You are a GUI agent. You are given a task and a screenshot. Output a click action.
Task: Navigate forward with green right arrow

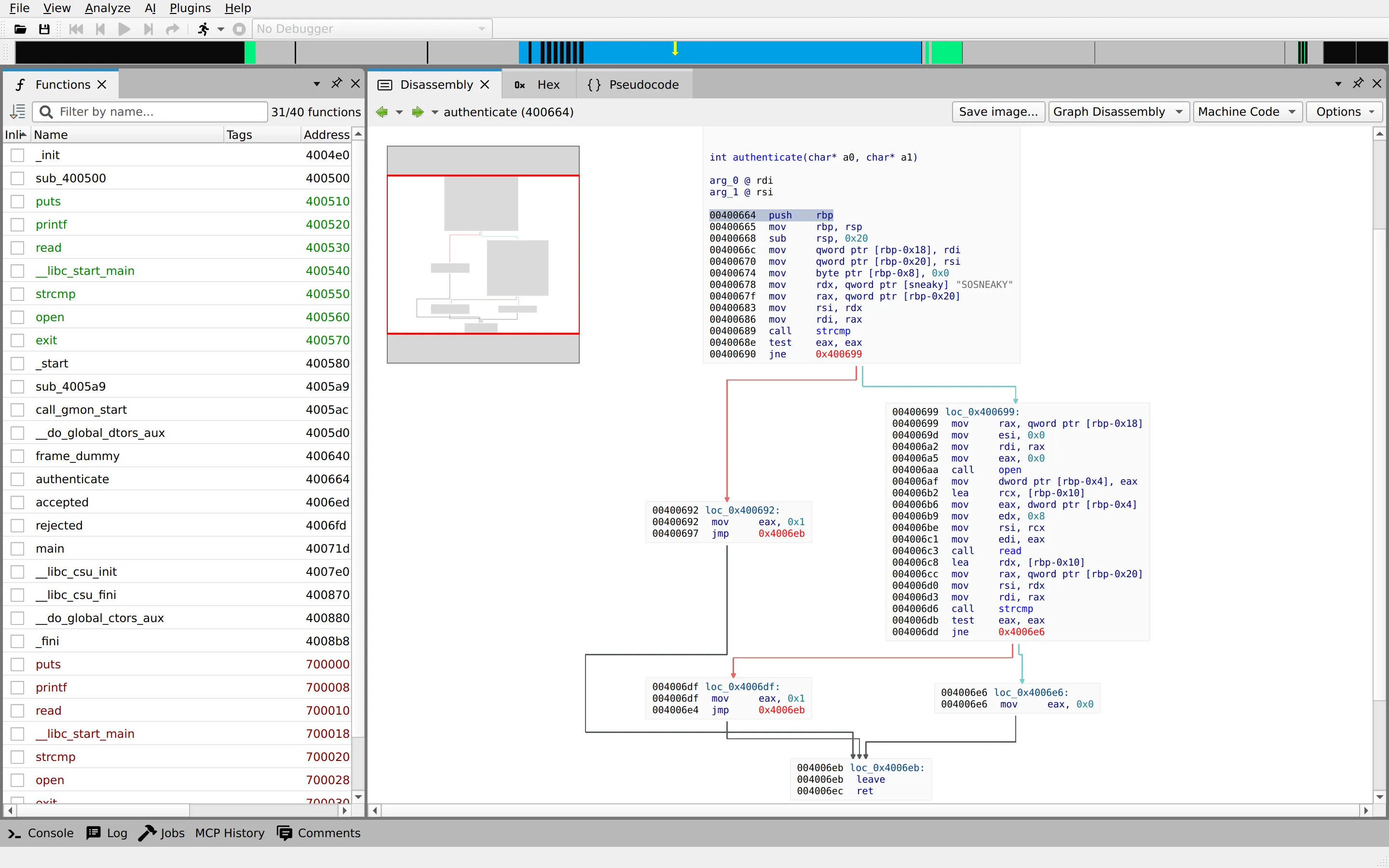point(418,112)
